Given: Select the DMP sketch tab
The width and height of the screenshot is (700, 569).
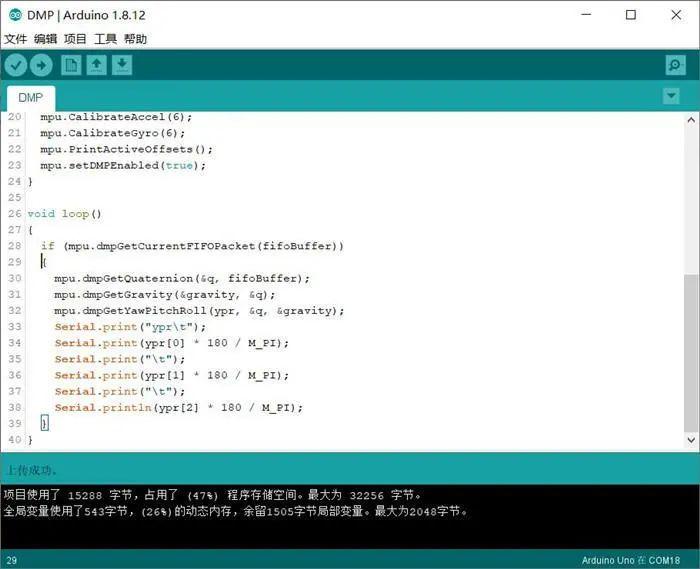Looking at the screenshot, I should click(30, 97).
